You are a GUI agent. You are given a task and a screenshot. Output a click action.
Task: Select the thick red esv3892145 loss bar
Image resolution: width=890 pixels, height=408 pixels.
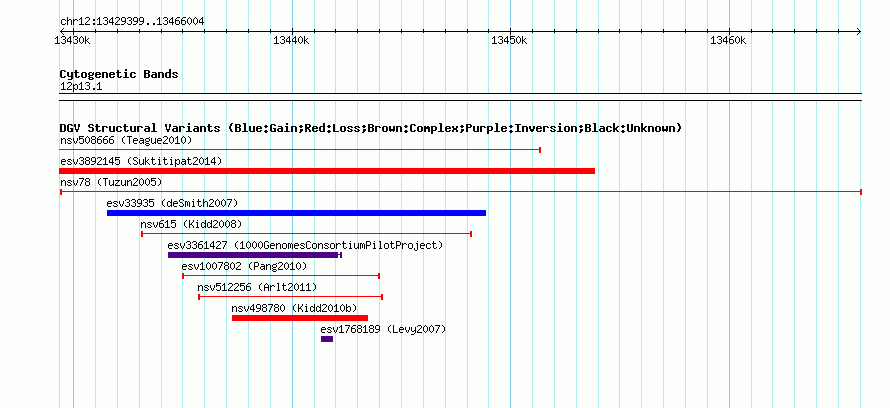pyautogui.click(x=327, y=171)
